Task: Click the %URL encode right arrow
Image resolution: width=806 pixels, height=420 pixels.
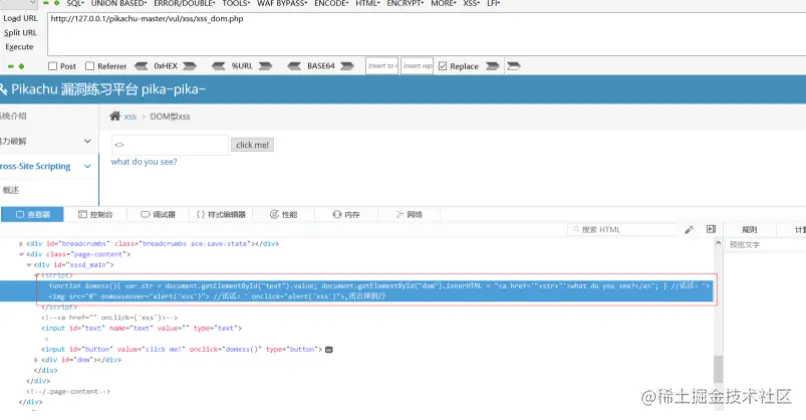Action: (x=265, y=66)
